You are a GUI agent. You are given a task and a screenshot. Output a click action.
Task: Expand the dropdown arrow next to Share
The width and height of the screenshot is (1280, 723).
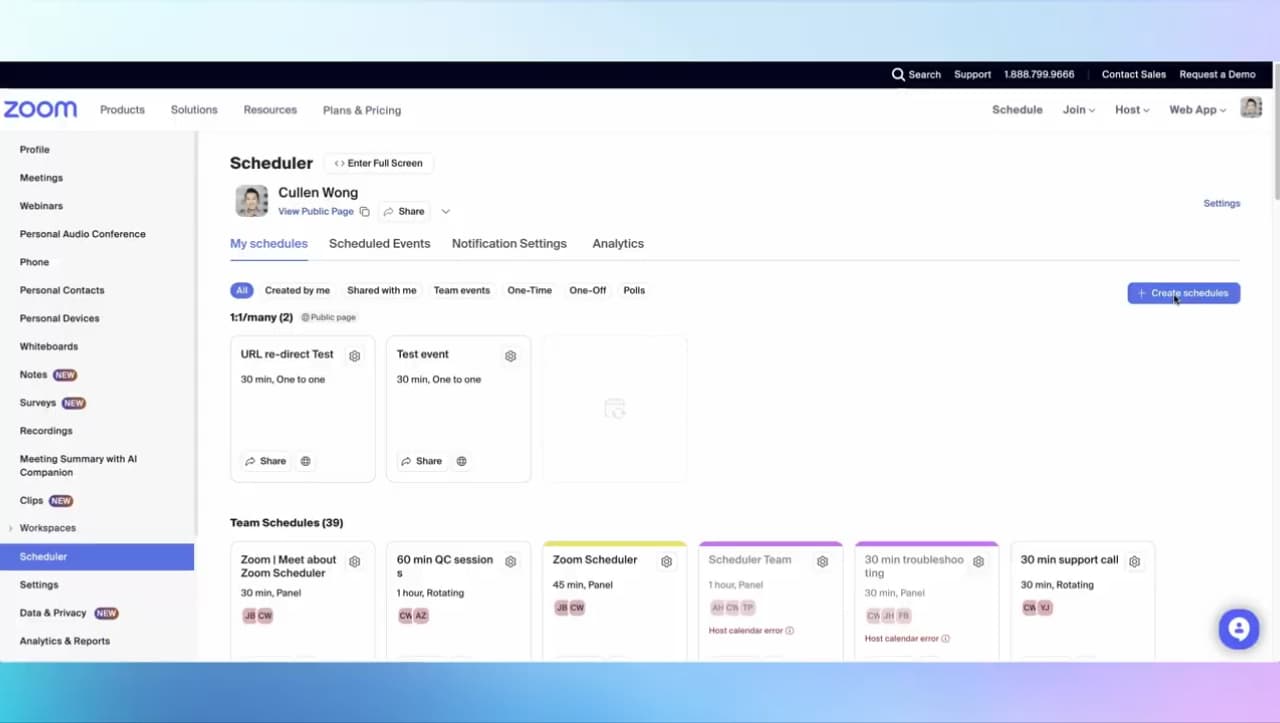pos(446,212)
